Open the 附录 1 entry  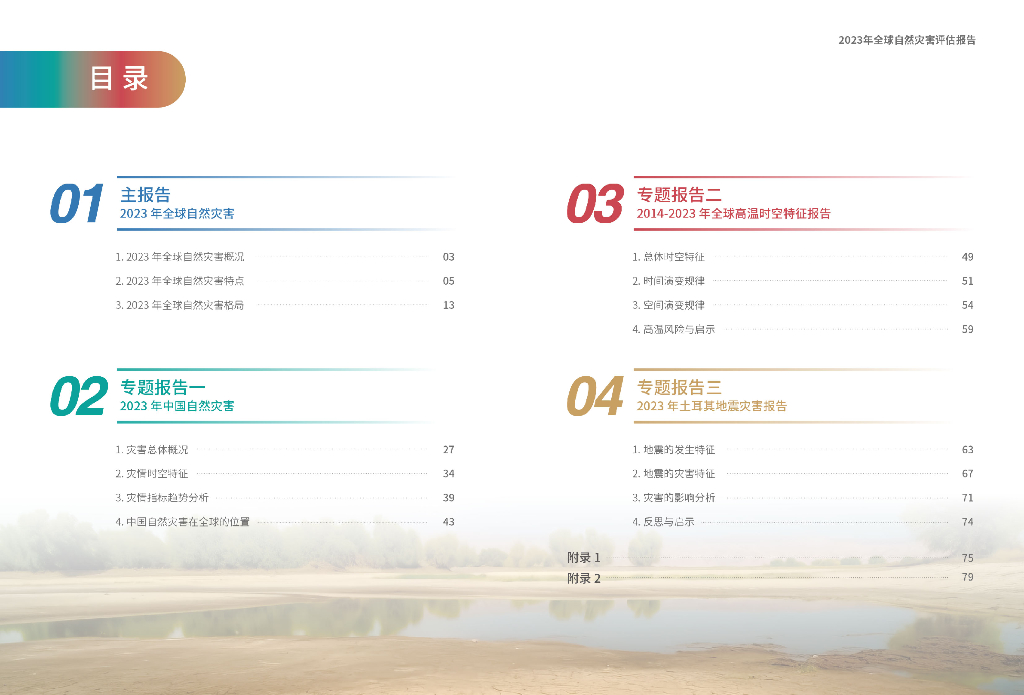pos(584,558)
